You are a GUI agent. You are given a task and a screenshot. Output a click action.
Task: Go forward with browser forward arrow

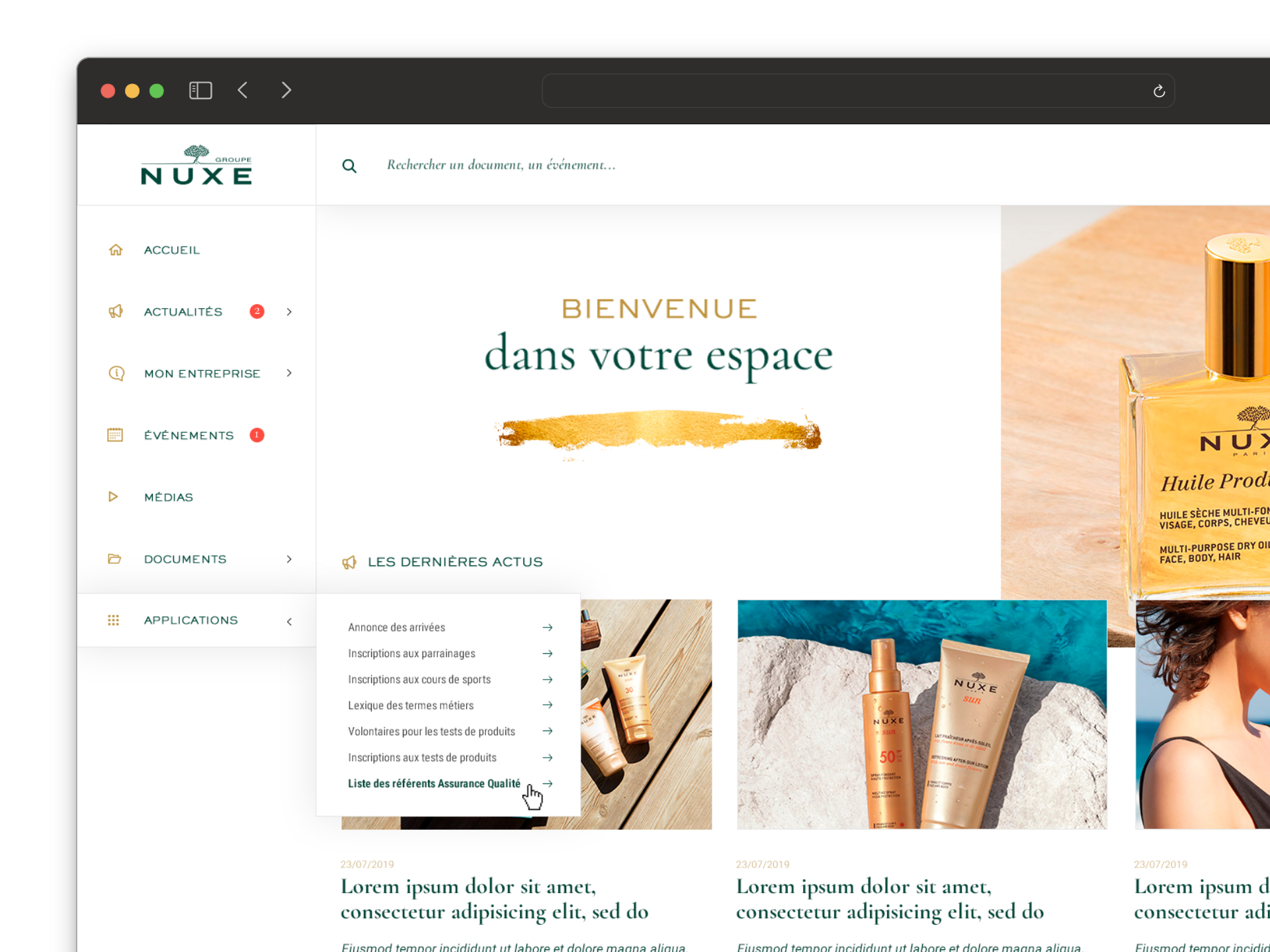coord(286,91)
